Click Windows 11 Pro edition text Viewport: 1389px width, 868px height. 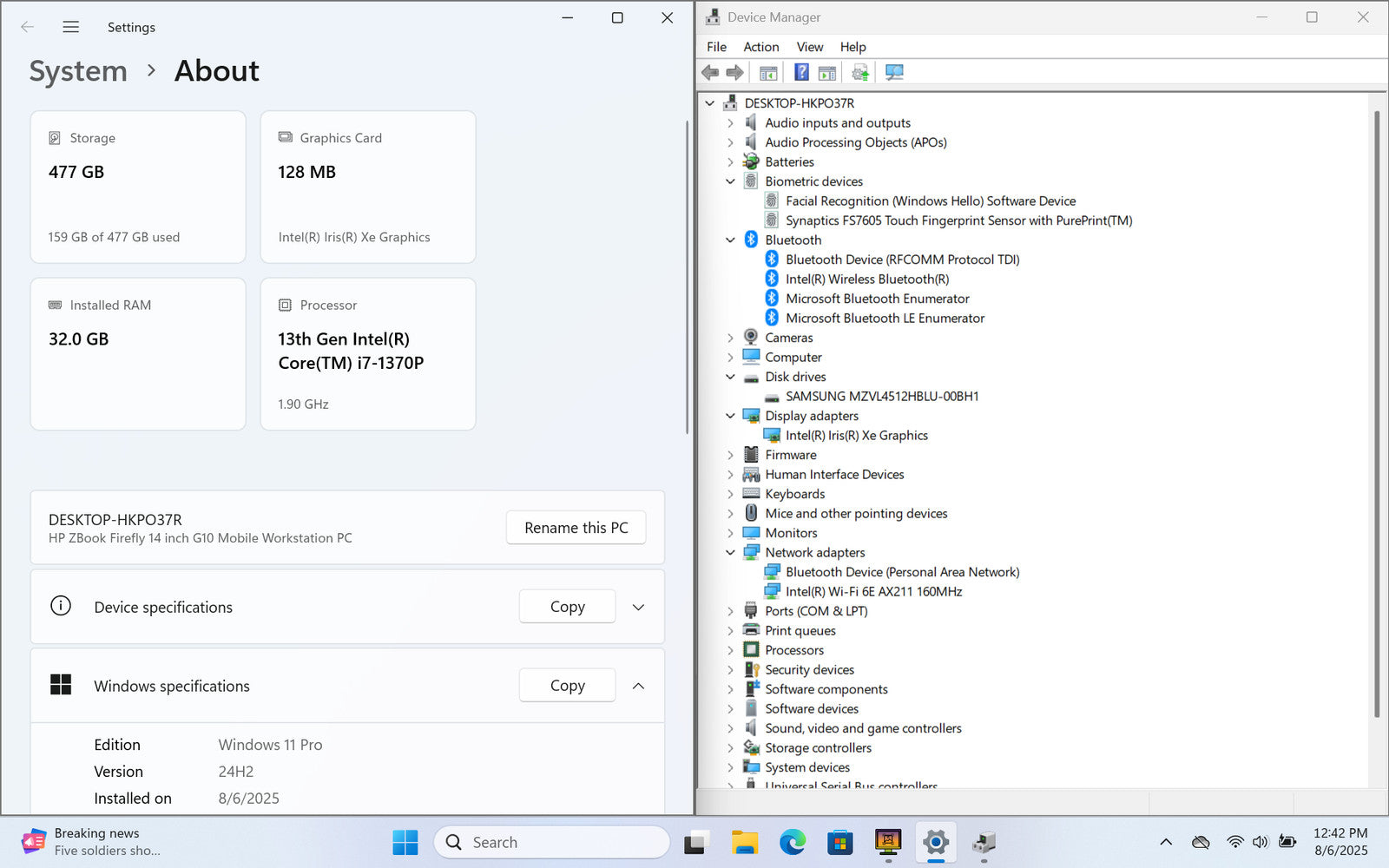(x=270, y=745)
